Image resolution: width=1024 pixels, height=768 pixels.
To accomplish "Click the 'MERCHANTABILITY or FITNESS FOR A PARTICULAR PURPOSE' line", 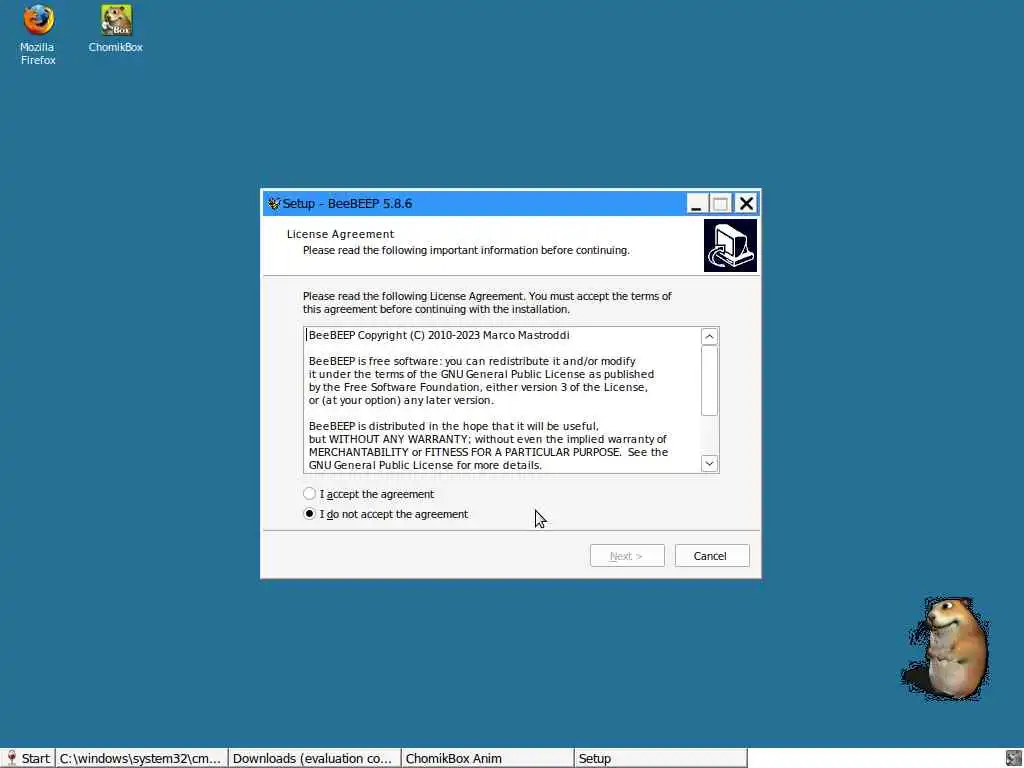I will (x=465, y=452).
